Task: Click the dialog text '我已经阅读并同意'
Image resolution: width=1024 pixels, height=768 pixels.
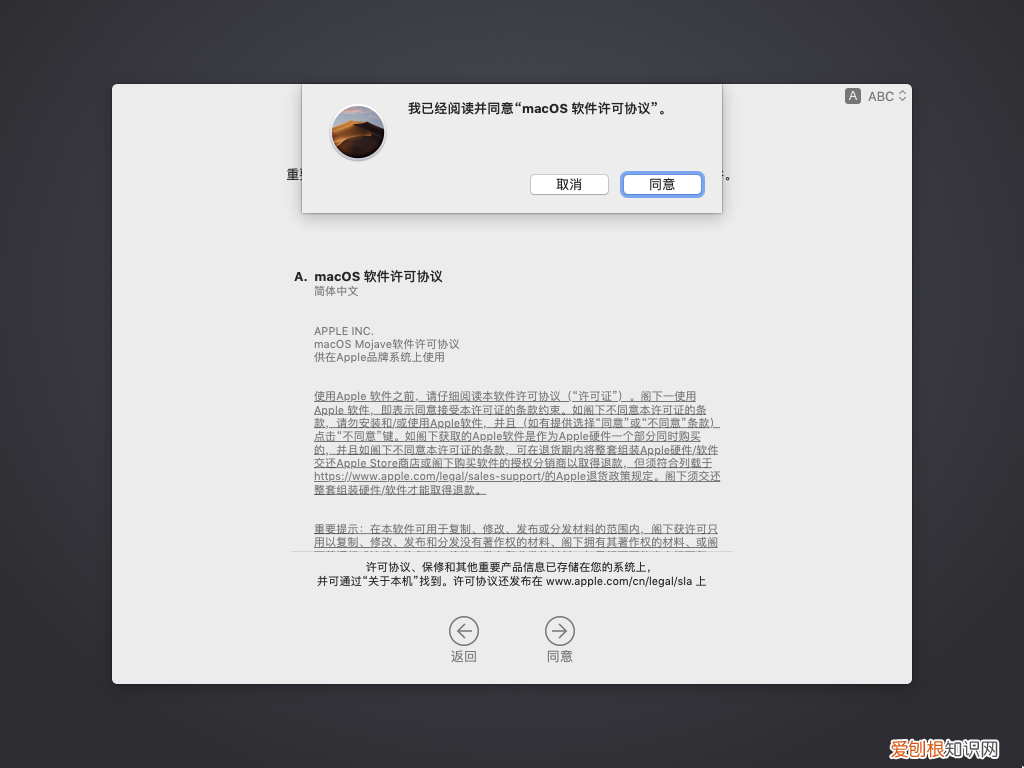Action: pyautogui.click(x=460, y=108)
